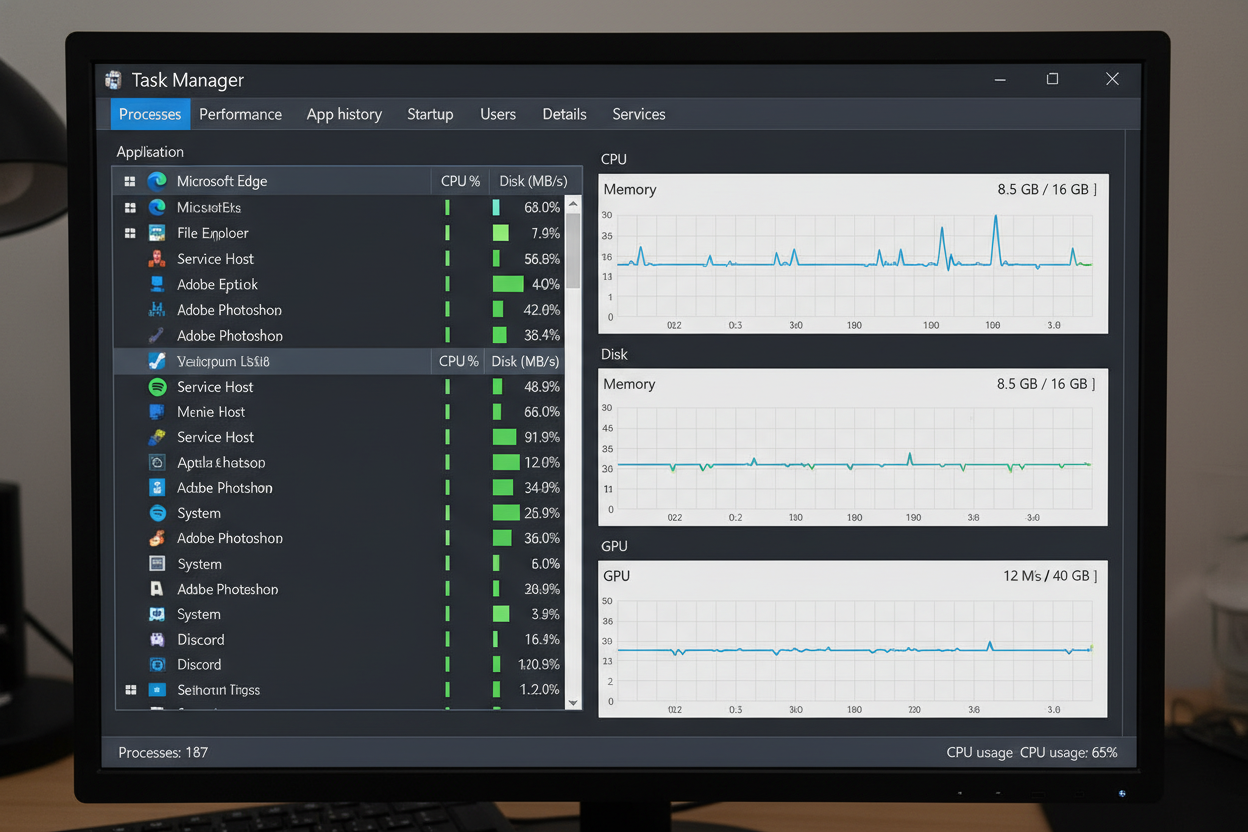
Task: Click the Steam icon in the highlighted row
Action: [x=157, y=361]
